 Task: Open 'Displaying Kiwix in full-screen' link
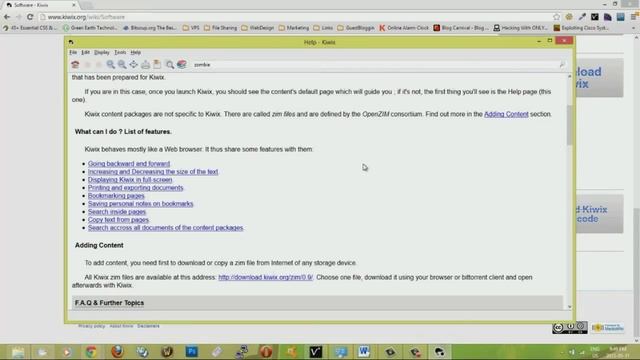tap(130, 180)
